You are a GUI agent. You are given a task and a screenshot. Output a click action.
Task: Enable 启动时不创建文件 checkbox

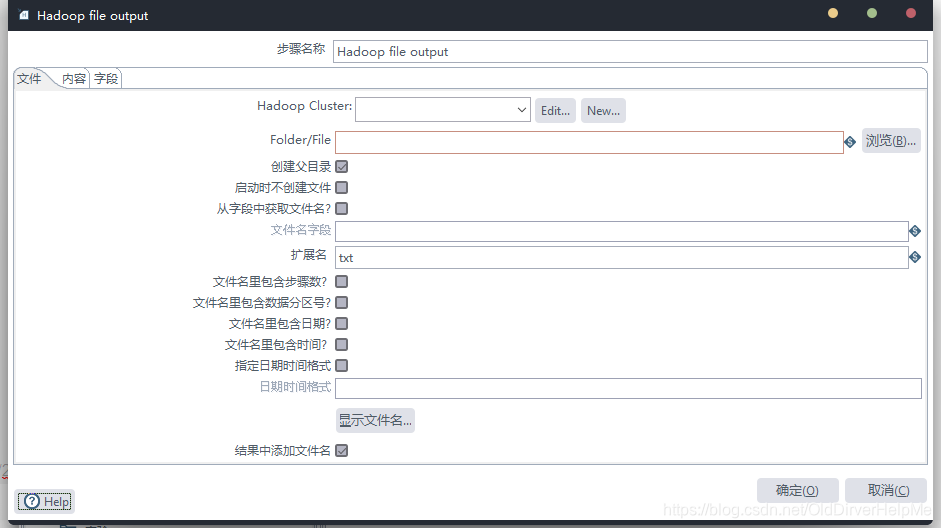341,187
